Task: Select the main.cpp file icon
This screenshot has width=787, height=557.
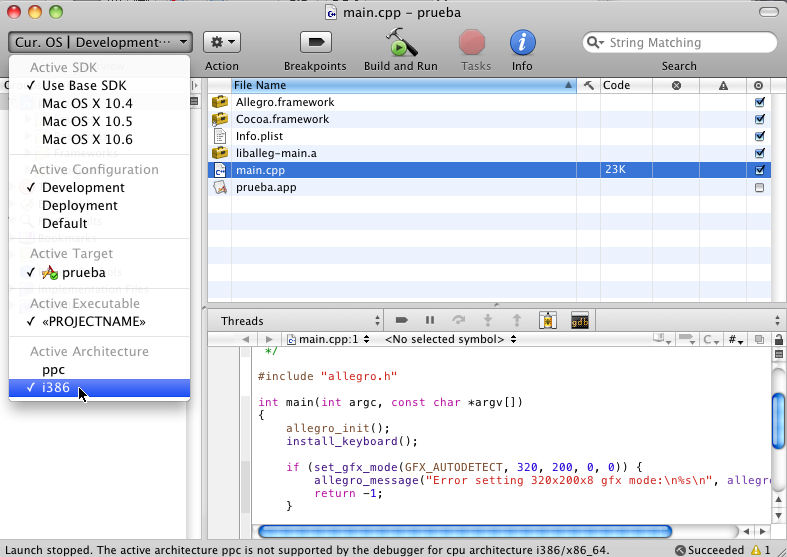Action: pyautogui.click(x=220, y=170)
